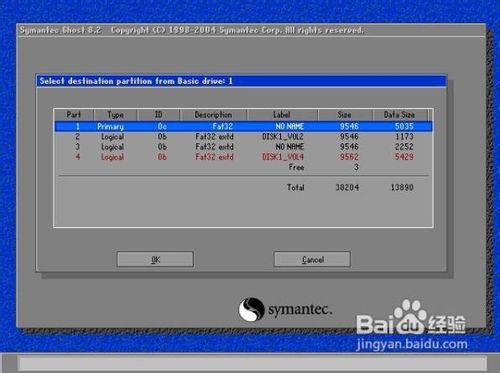Click the total data size 13890
The height and width of the screenshot is (373, 500).
402,187
